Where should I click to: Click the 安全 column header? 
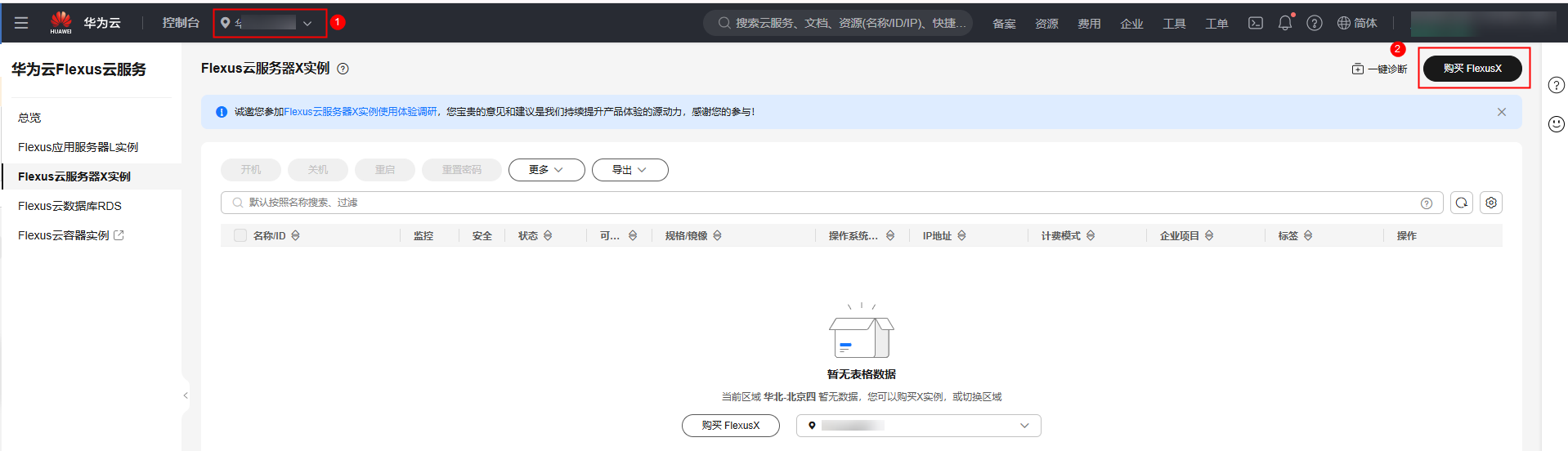tap(482, 236)
